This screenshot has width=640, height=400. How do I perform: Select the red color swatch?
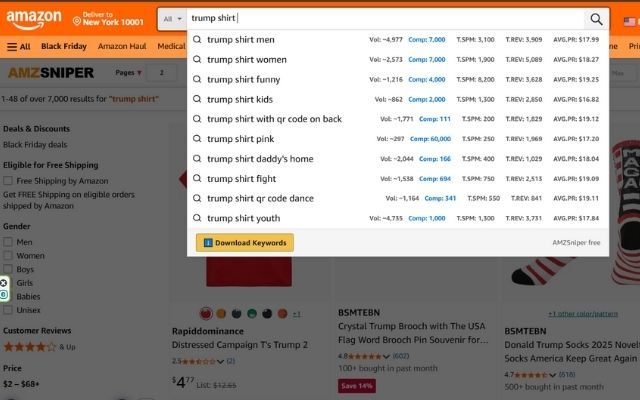click(x=206, y=313)
